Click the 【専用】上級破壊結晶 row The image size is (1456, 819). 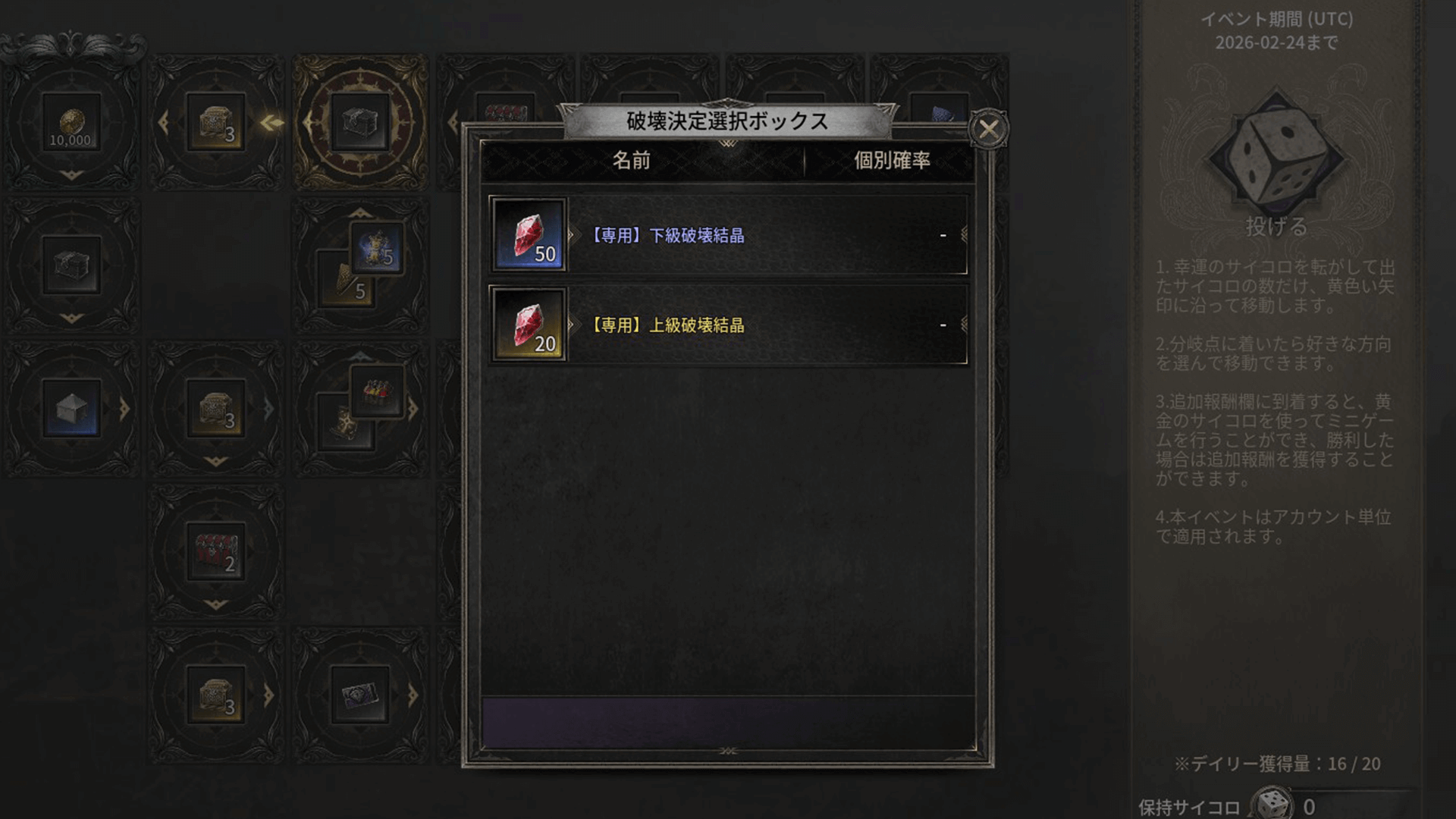coord(728,325)
